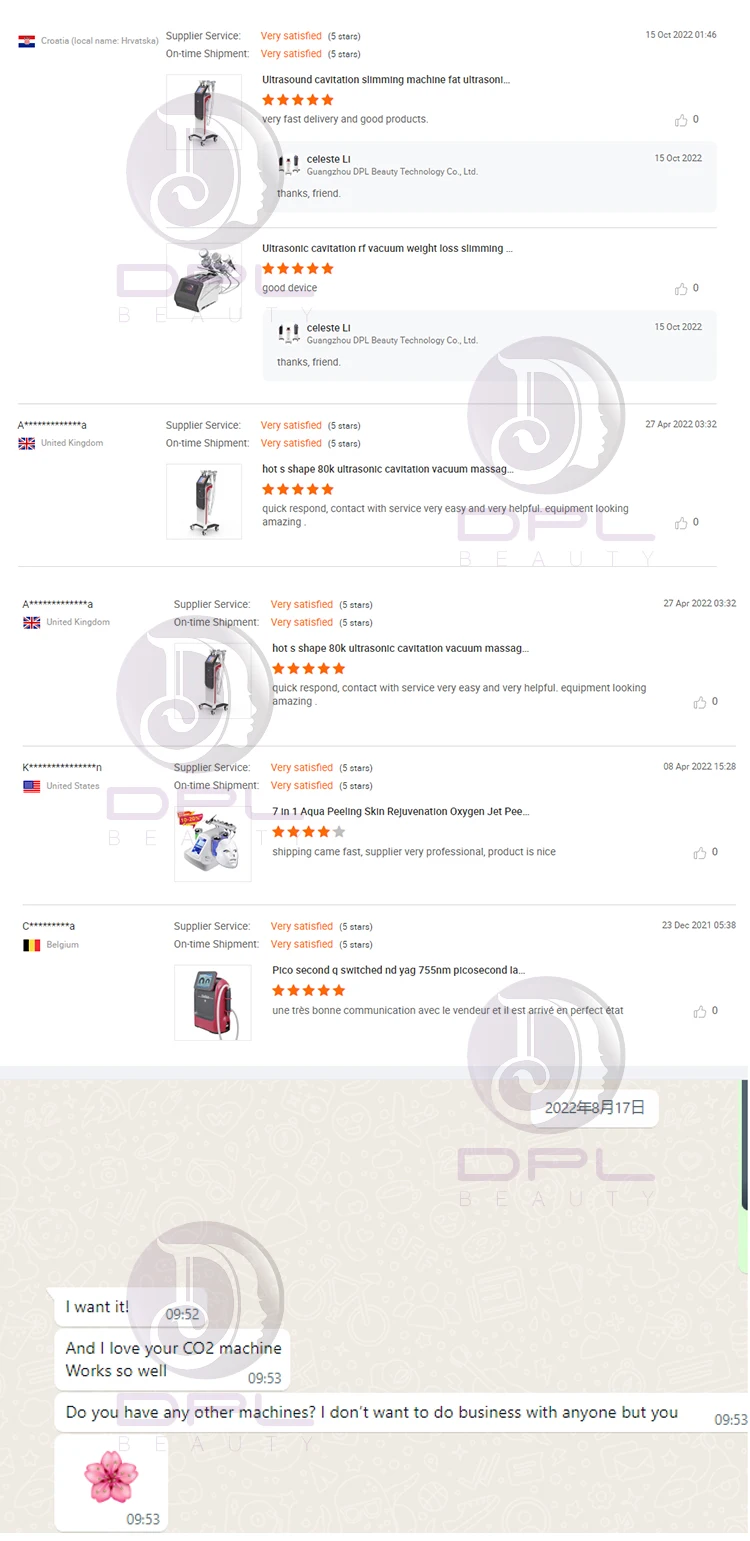The width and height of the screenshot is (750, 1541).
Task: Click the Belgium flag icon
Action: click(x=32, y=945)
